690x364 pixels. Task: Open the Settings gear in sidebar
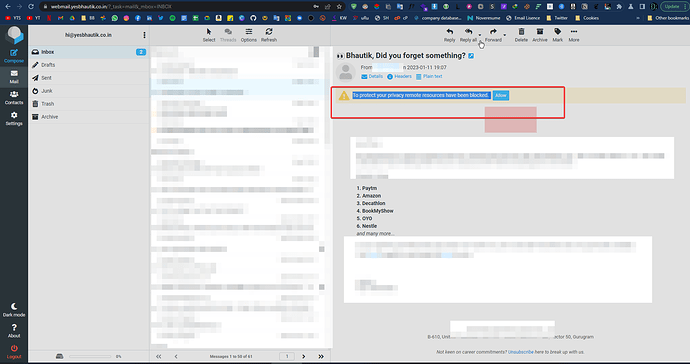click(14, 118)
